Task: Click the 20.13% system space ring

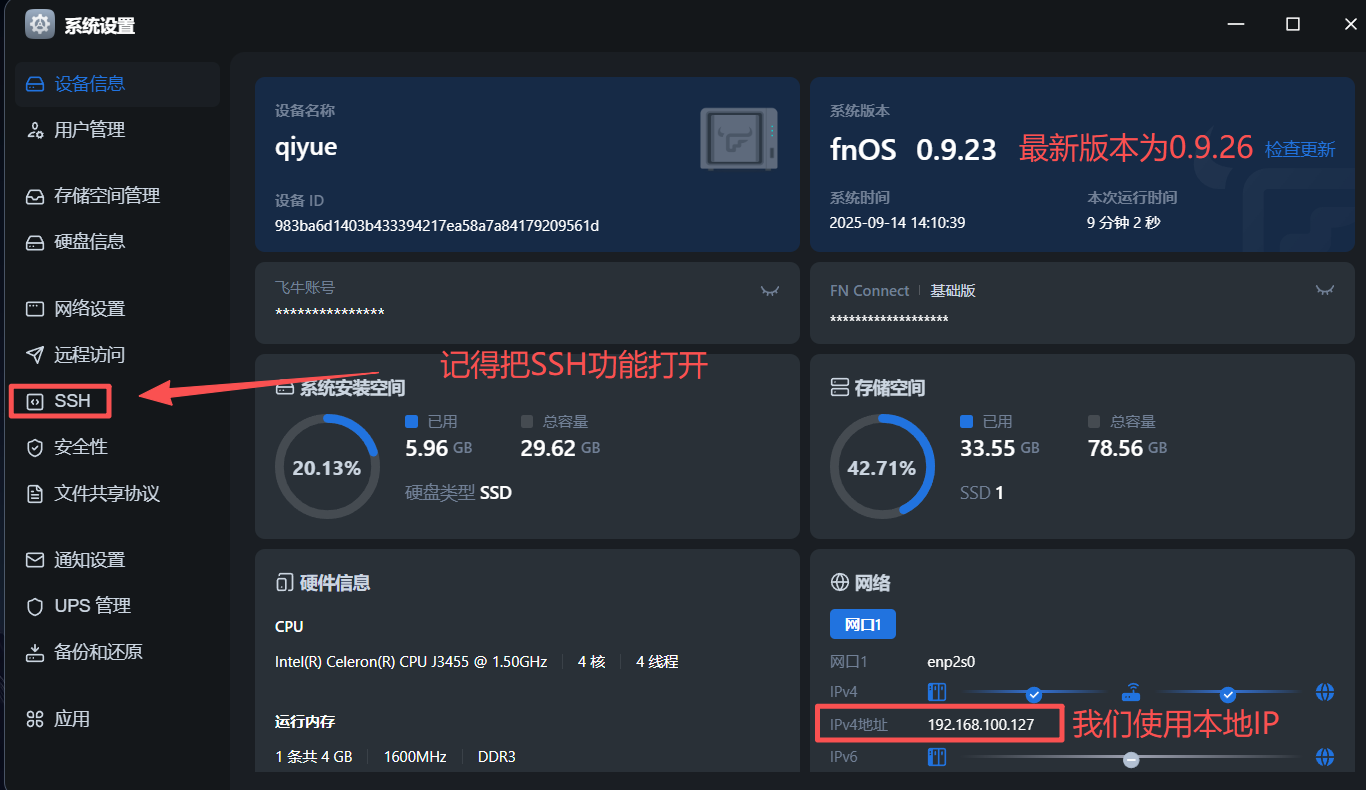Action: (327, 467)
